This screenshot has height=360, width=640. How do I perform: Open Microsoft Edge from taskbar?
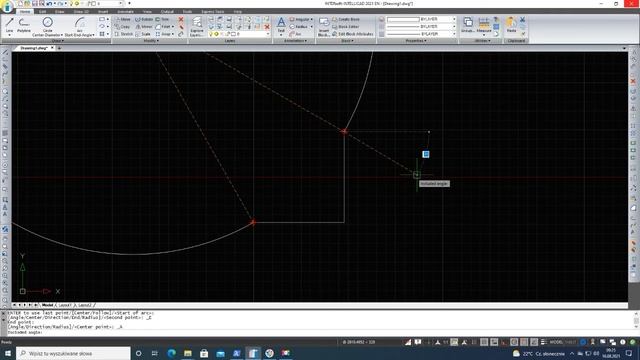[171, 353]
